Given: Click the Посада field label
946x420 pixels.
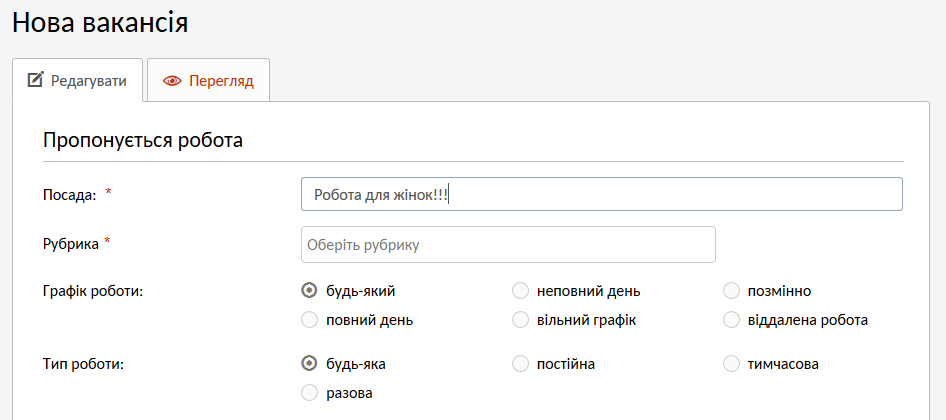Looking at the screenshot, I should [x=69, y=195].
